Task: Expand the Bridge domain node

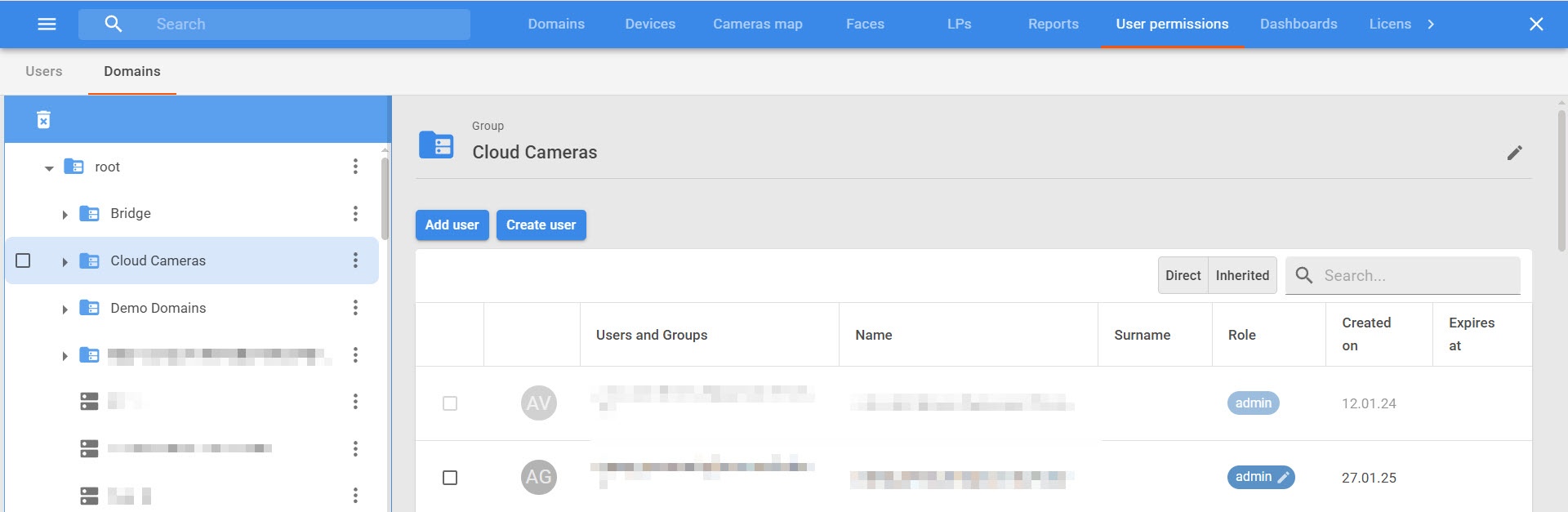Action: click(x=65, y=214)
